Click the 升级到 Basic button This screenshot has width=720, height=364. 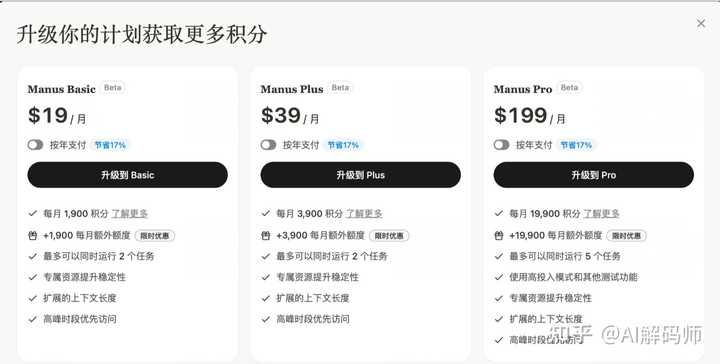point(128,175)
